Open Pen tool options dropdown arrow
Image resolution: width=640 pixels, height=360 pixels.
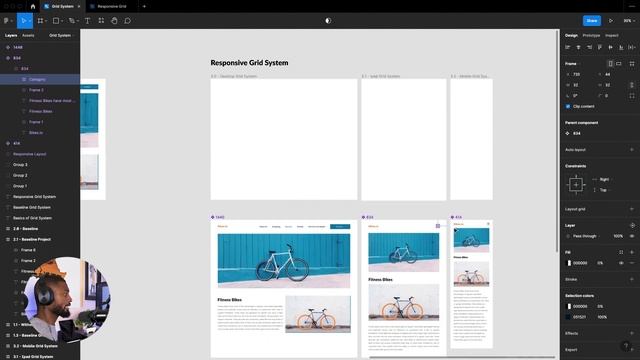[x=78, y=21]
